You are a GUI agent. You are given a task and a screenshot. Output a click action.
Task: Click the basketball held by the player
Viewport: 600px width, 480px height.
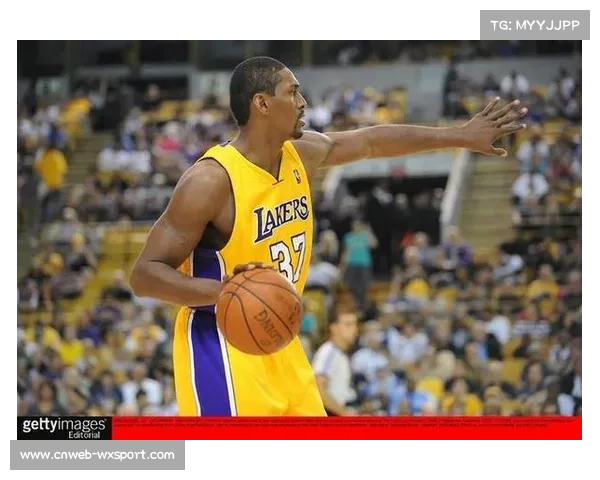point(259,310)
